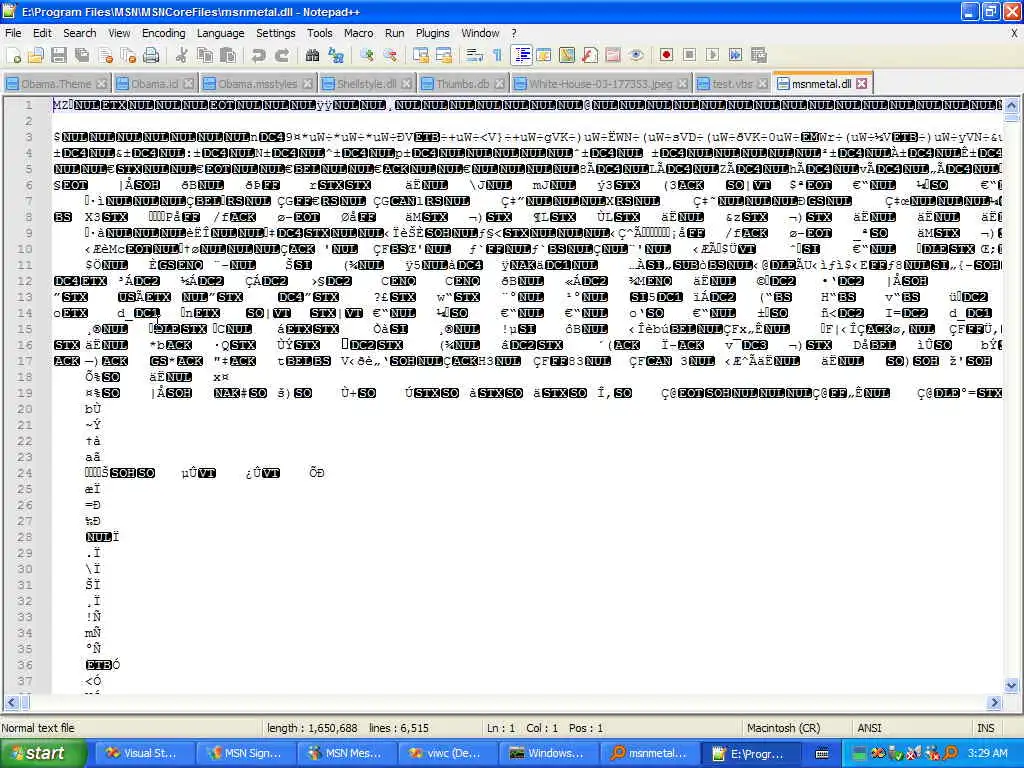Image resolution: width=1024 pixels, height=768 pixels.
Task: Click the Save floppy disk icon
Action: [59, 56]
